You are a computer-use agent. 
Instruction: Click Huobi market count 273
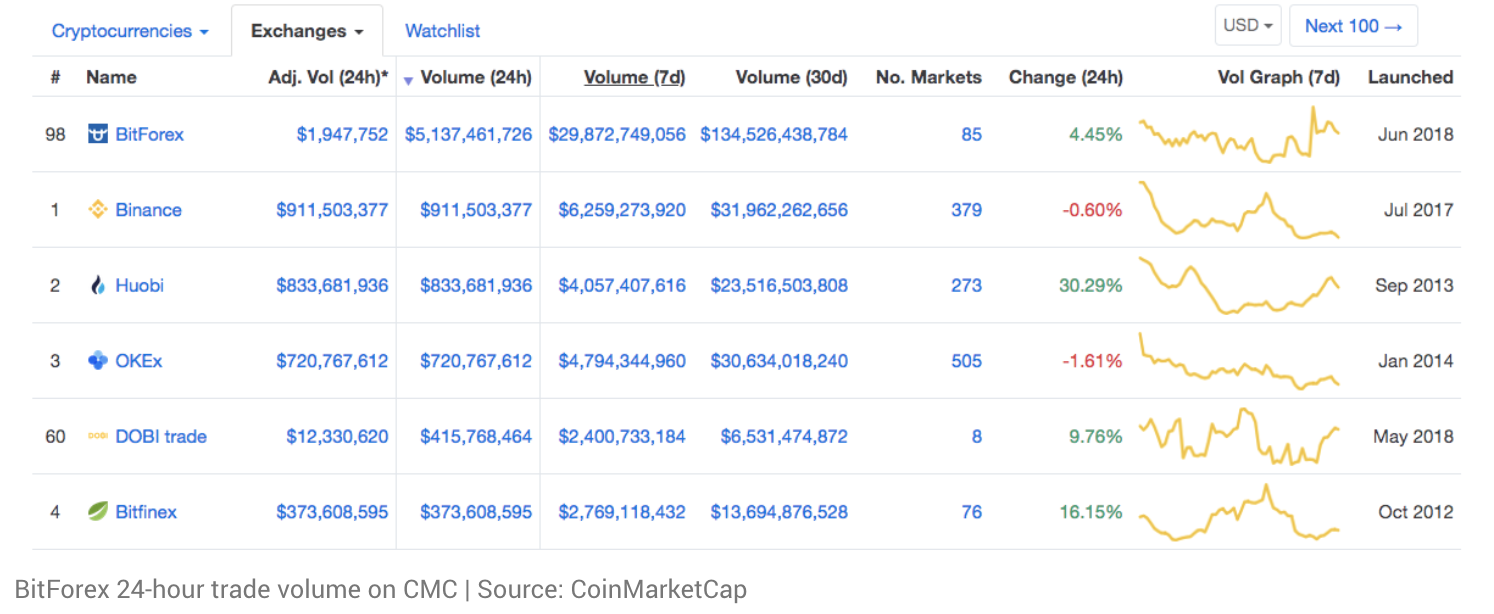tap(966, 286)
